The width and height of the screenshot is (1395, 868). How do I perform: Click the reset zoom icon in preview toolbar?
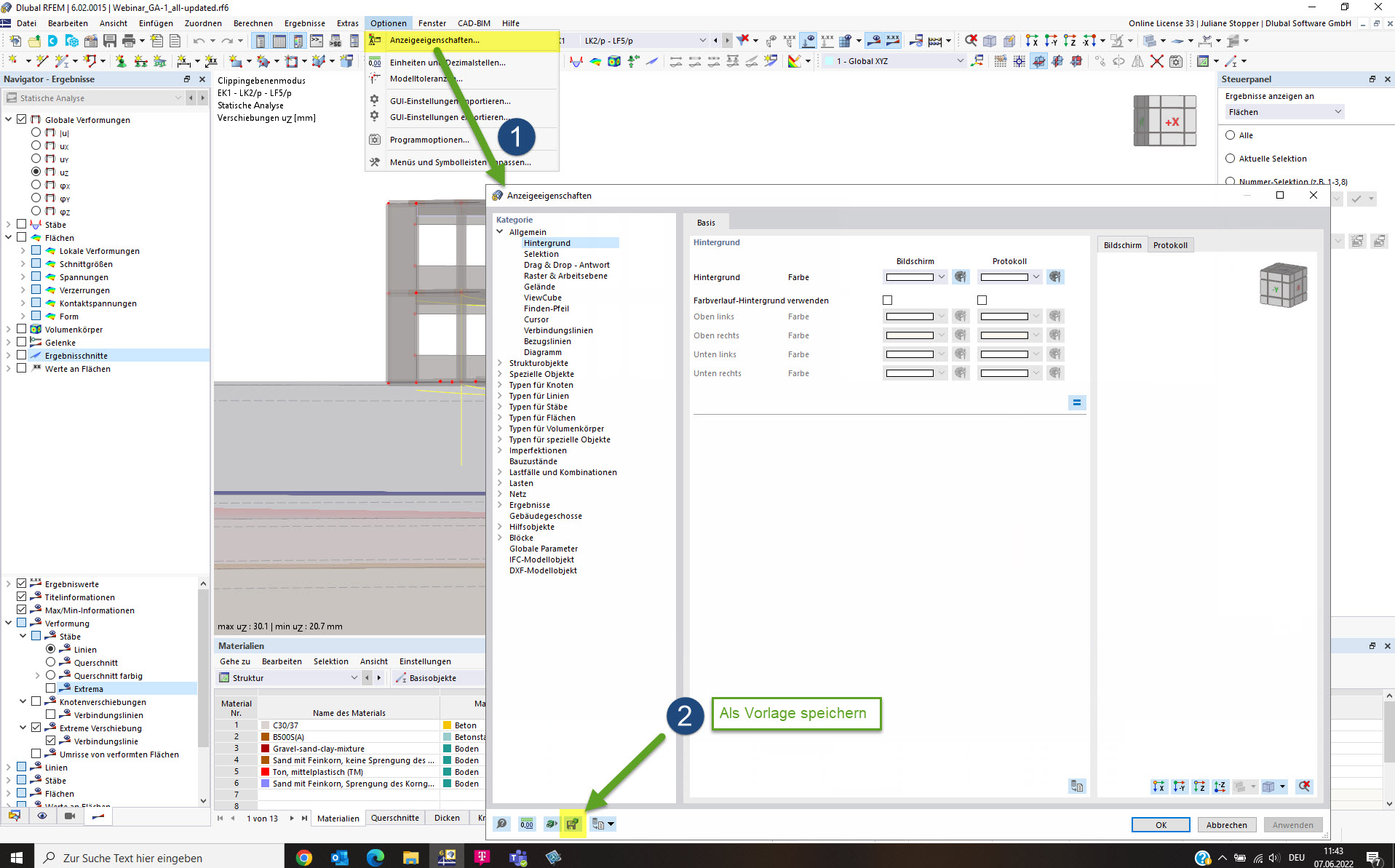[1304, 787]
